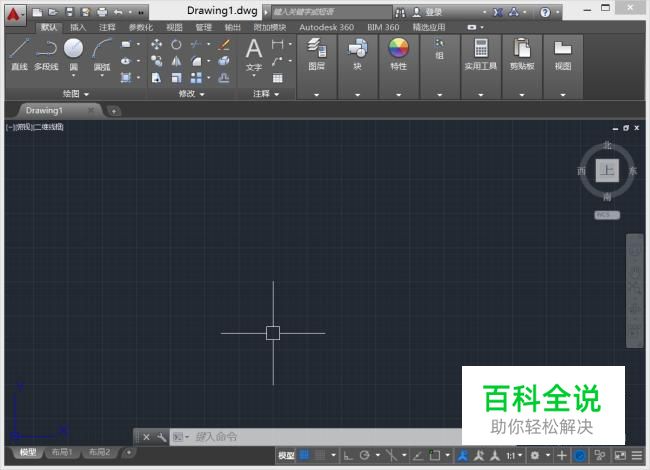
Task: Open the Layers (图层) panel
Action: click(316, 54)
